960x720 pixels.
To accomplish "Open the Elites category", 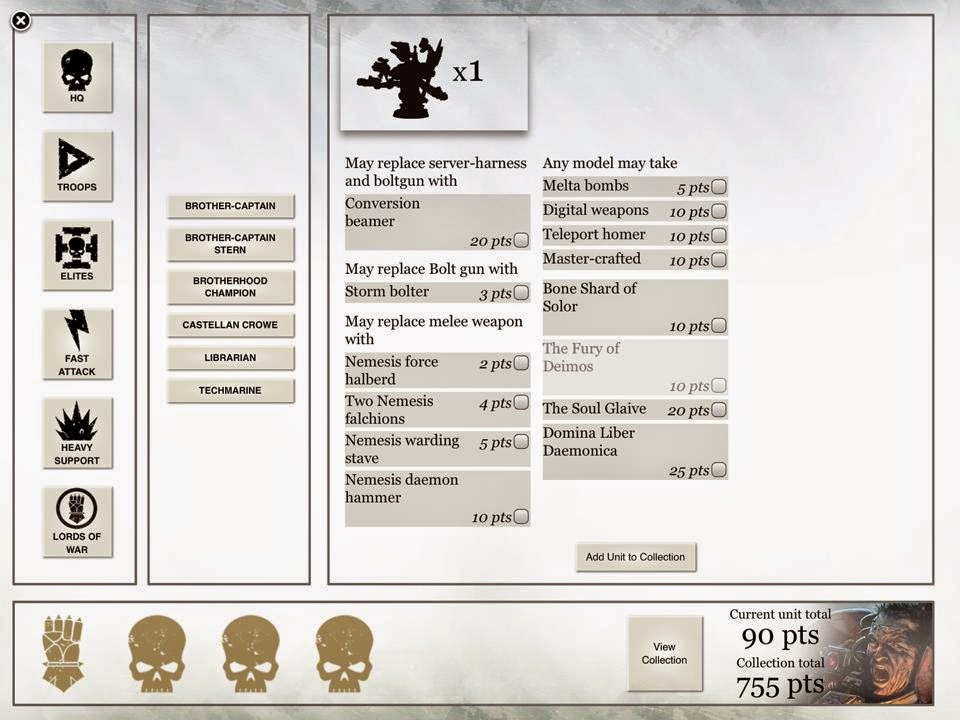I will click(x=77, y=255).
